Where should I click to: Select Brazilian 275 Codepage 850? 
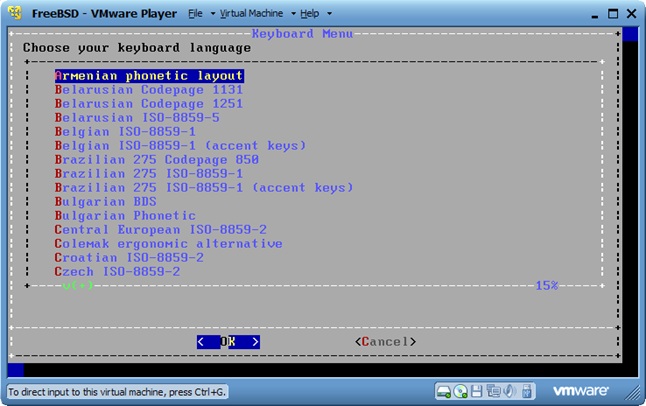pyautogui.click(x=157, y=159)
